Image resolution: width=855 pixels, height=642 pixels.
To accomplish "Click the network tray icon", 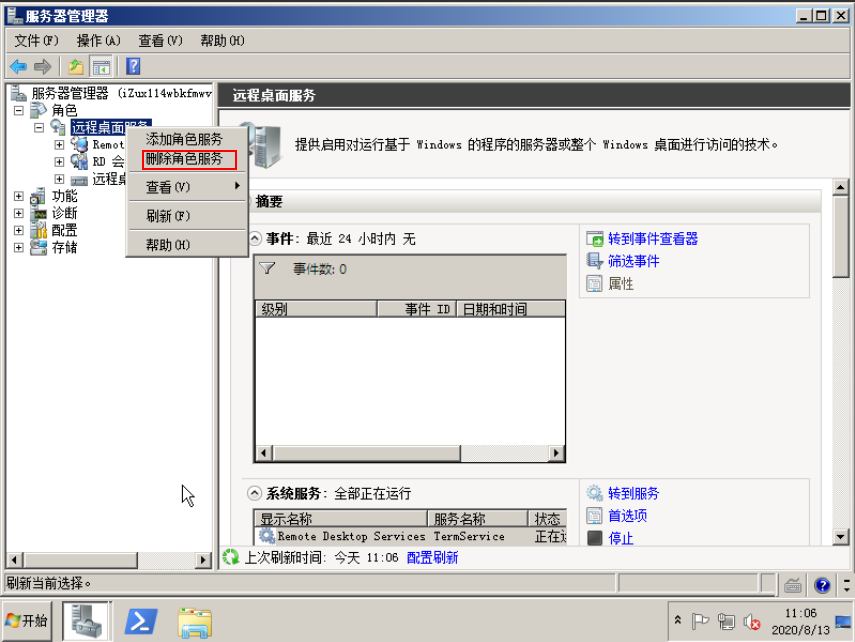I will coord(726,621).
